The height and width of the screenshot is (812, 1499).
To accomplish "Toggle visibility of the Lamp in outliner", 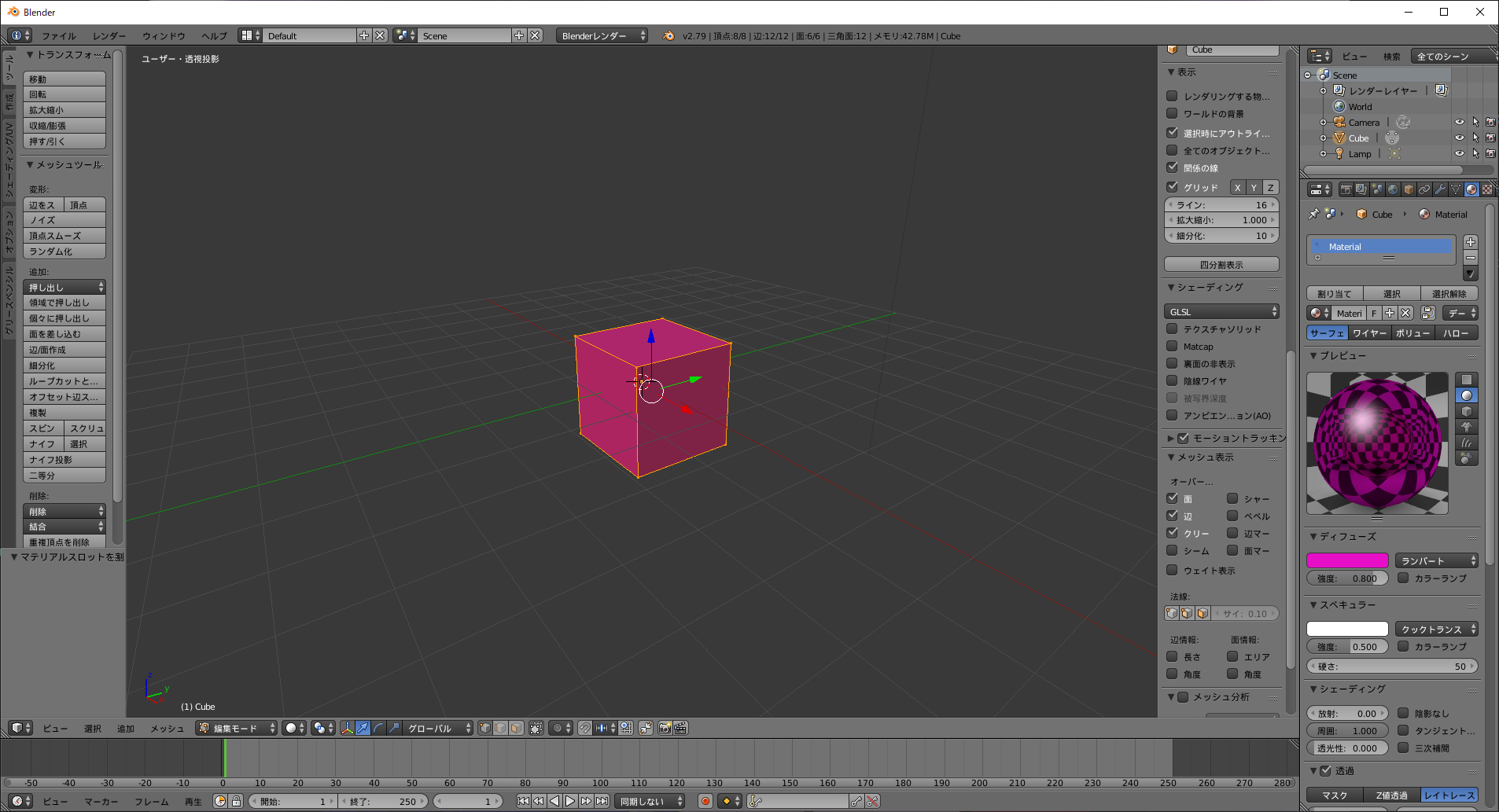I will coord(1460,153).
